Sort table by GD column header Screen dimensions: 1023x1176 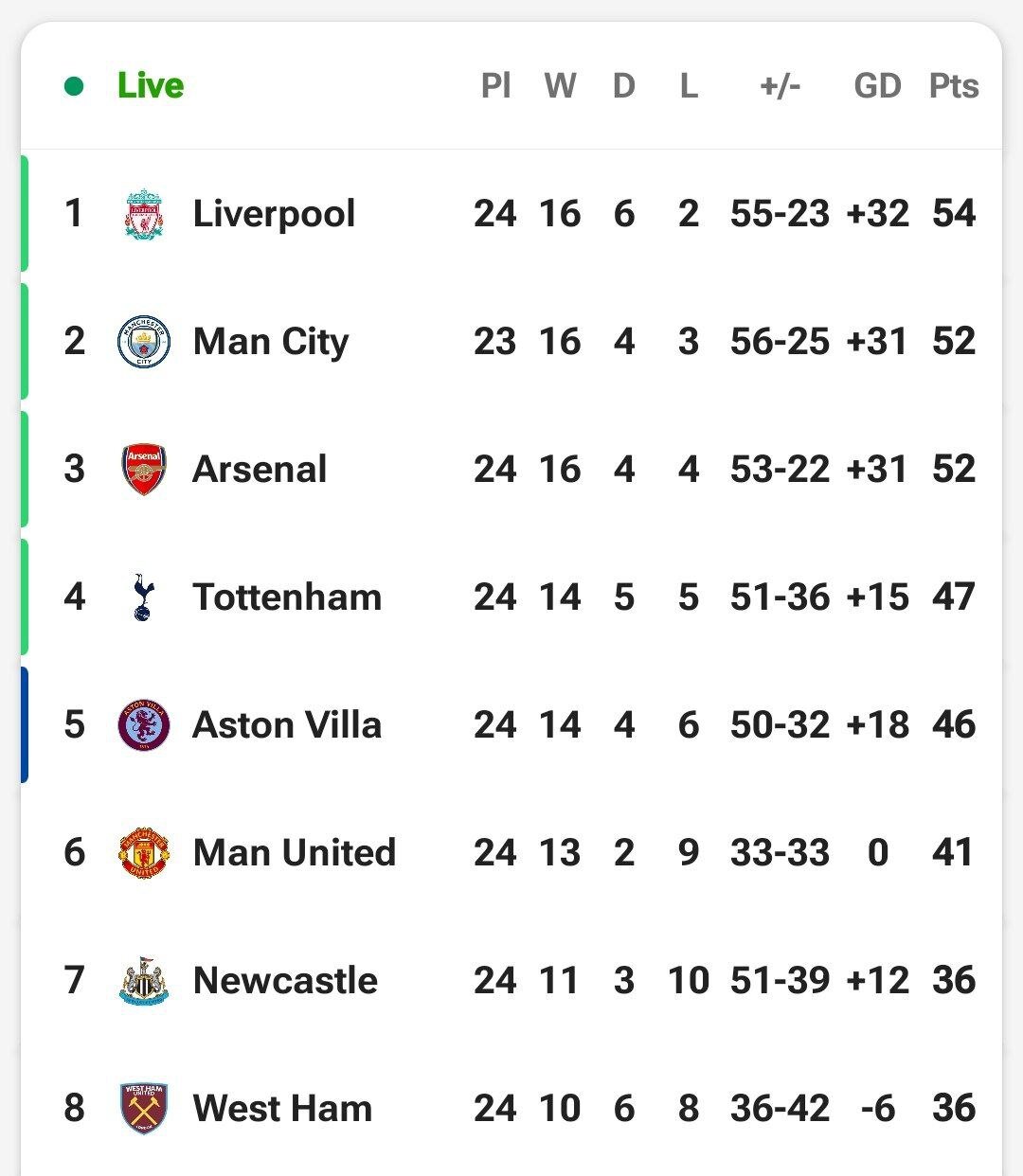point(877,86)
